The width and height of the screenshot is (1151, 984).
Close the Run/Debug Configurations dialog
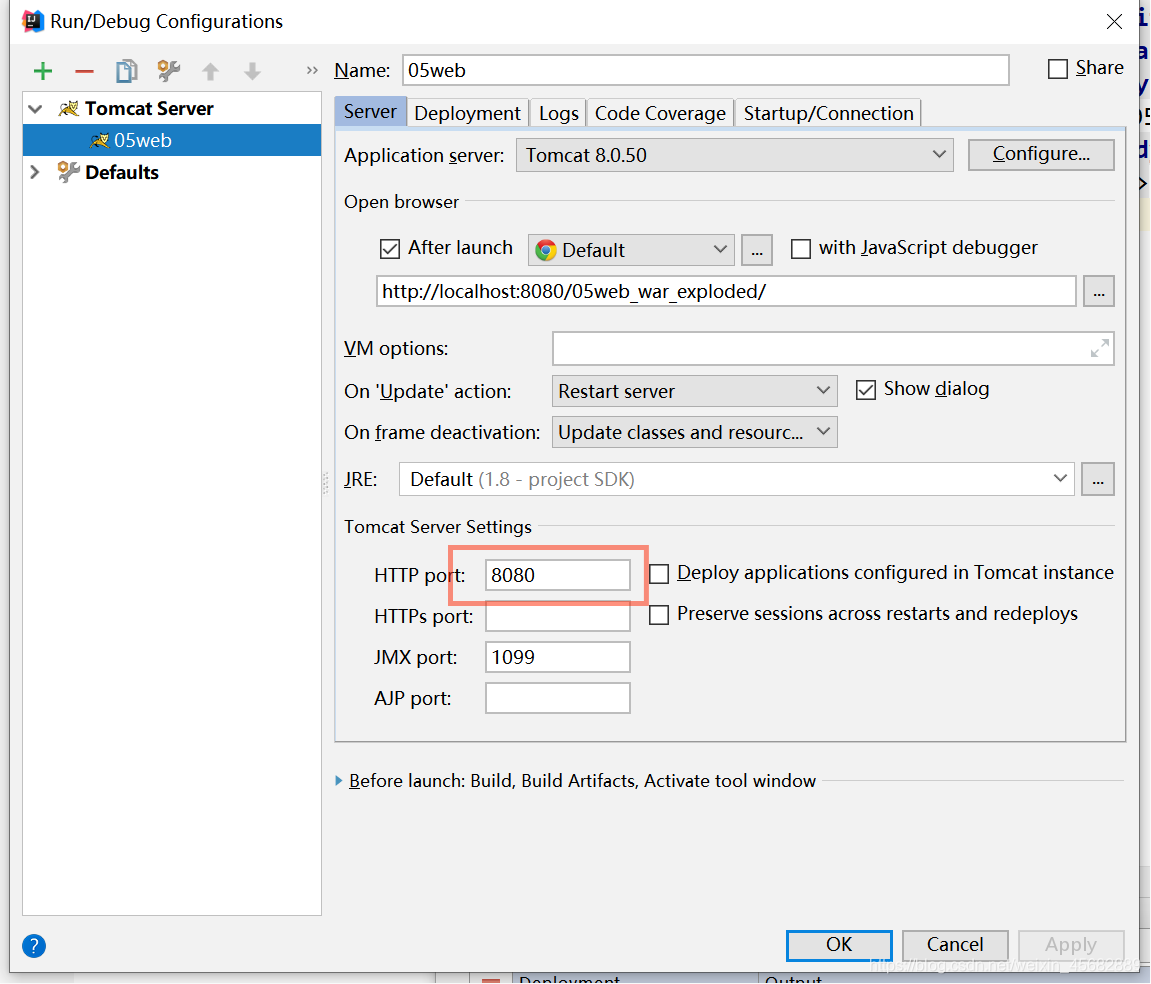[1114, 22]
